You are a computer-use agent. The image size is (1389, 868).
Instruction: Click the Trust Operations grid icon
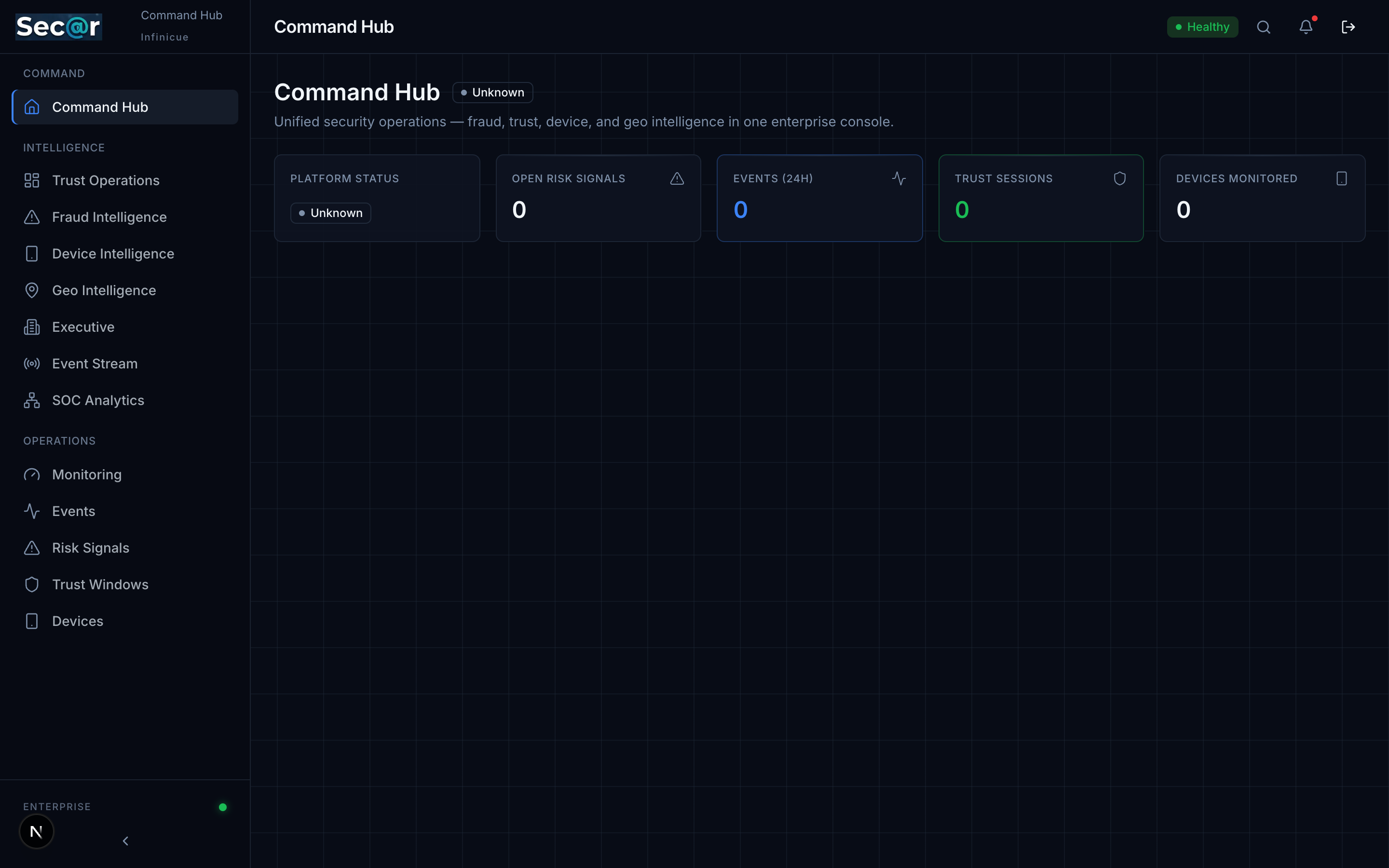(x=32, y=180)
